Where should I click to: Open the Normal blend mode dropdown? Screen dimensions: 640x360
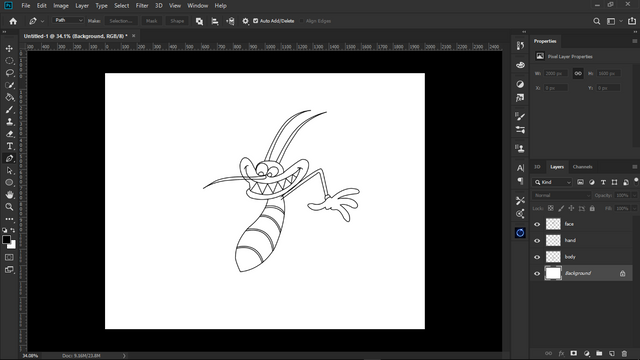(562, 196)
